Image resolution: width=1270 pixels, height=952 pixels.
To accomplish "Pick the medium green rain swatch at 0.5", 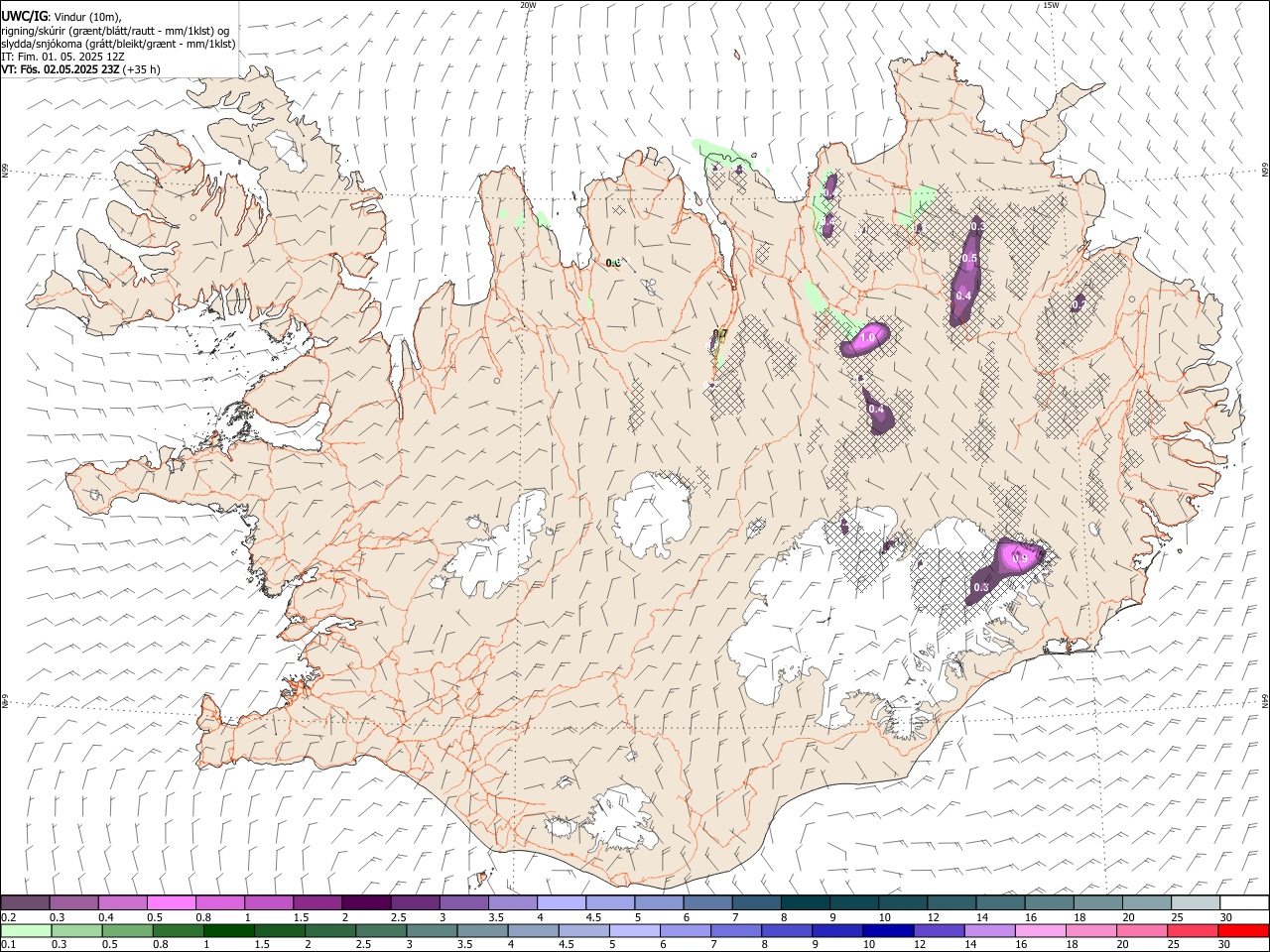I will click(x=127, y=930).
